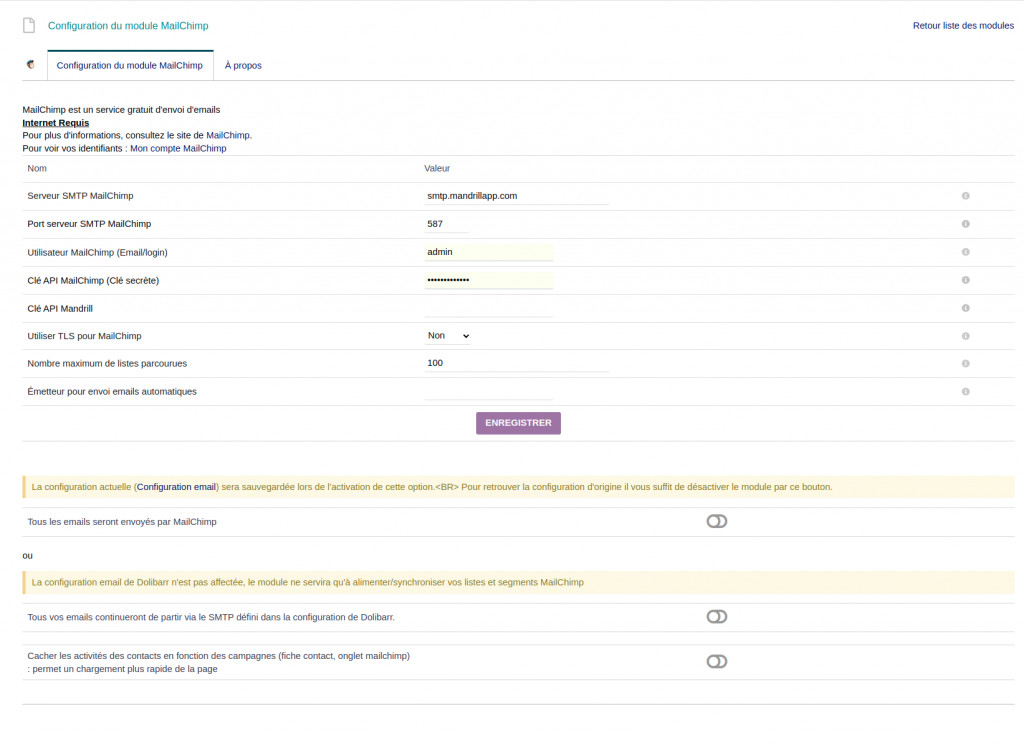Click the Clé API MailChimp (Clé secrète) label
This screenshot has height=745, width=1024.
[x=93, y=281]
